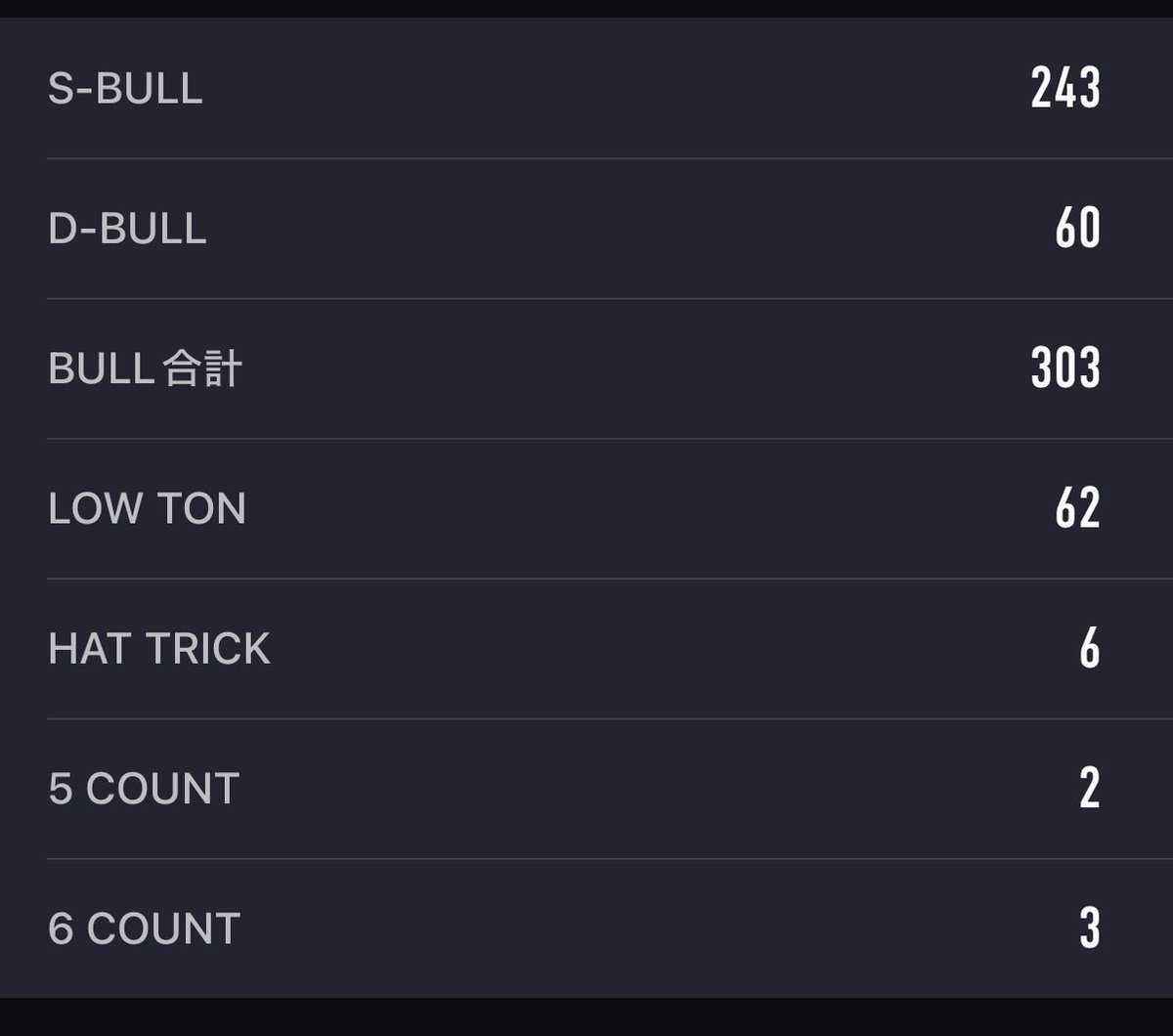The image size is (1173, 1036).
Task: Select the LOW TON label
Action: pyautogui.click(x=147, y=509)
